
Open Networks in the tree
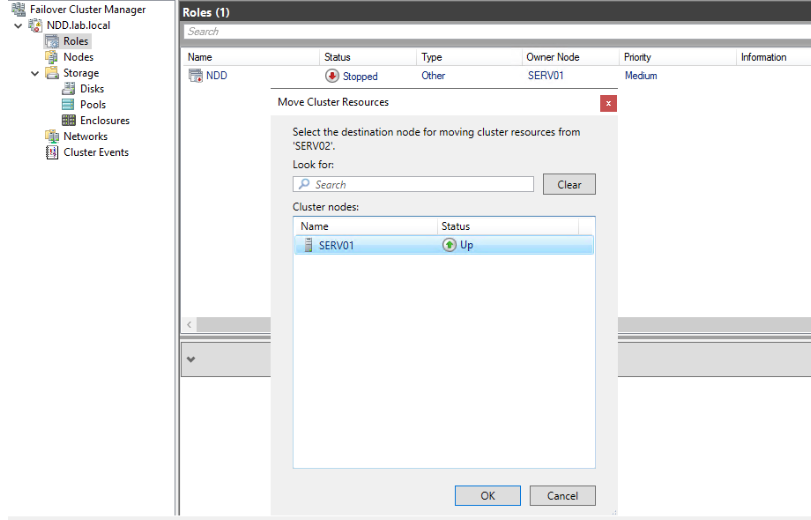click(85, 136)
